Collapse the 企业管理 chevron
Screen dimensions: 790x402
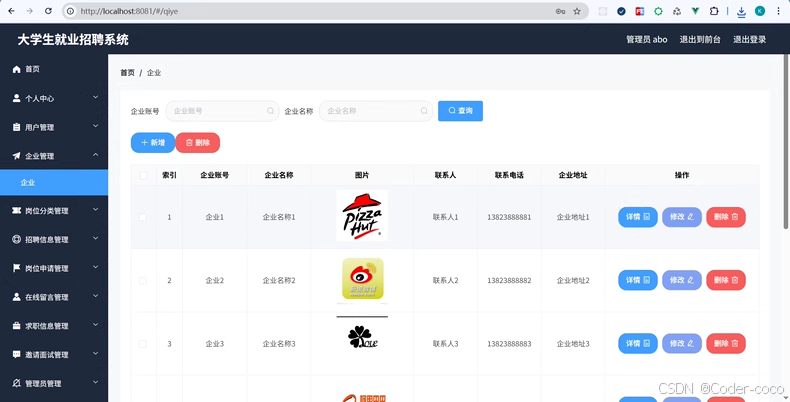coord(95,155)
